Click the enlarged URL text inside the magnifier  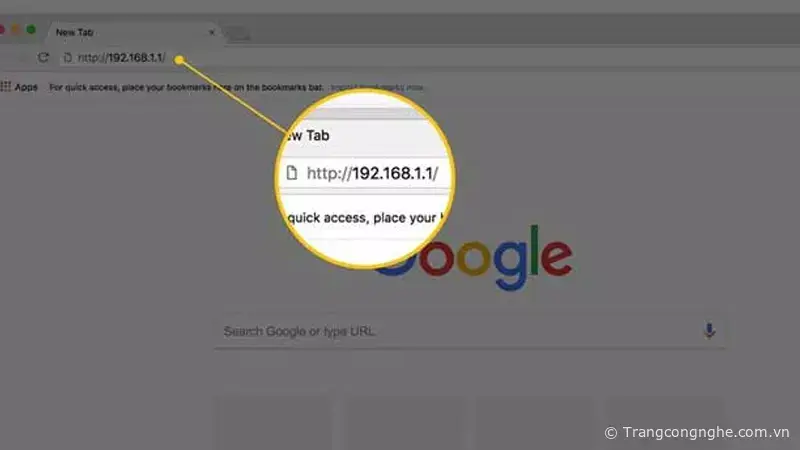tap(372, 173)
